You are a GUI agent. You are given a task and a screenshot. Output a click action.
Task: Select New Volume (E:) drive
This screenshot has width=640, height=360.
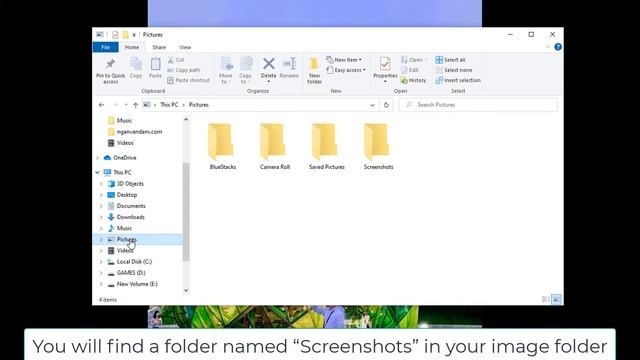137,284
